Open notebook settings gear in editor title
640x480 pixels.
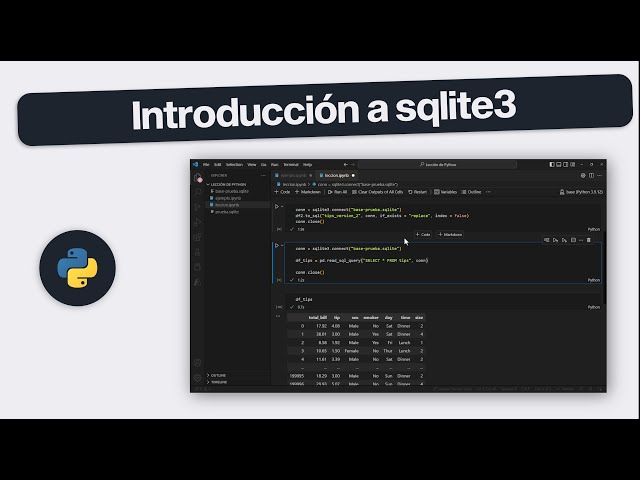[x=583, y=176]
